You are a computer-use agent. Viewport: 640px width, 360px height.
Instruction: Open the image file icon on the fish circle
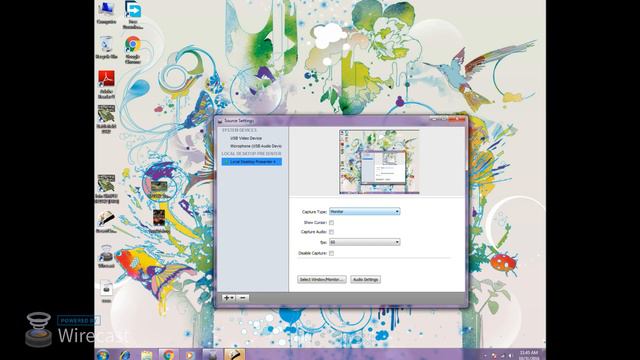click(159, 189)
